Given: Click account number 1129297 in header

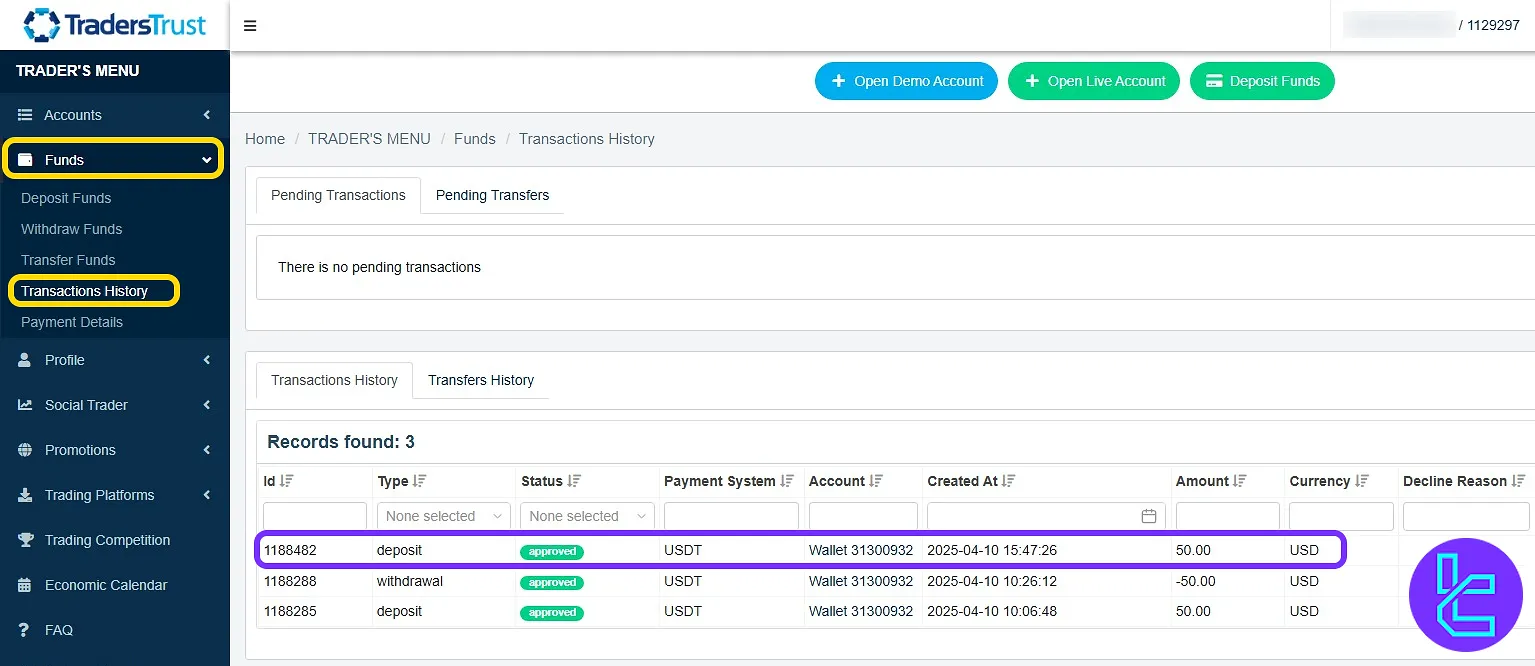Looking at the screenshot, I should coord(1493,25).
